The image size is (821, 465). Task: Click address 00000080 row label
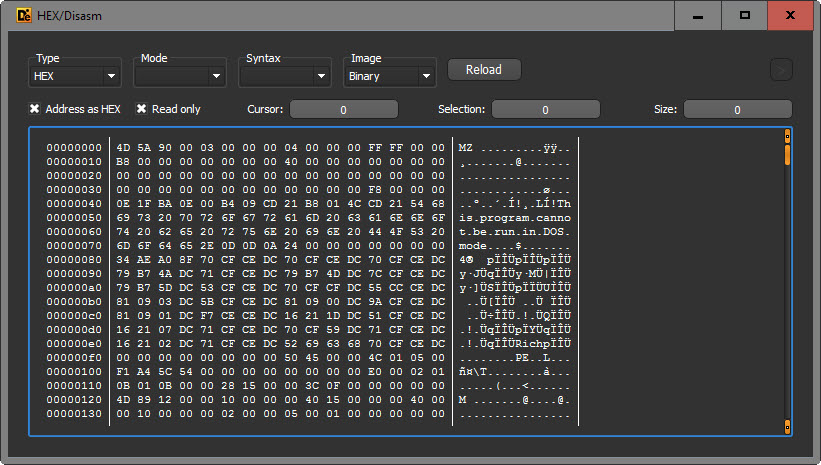74,260
